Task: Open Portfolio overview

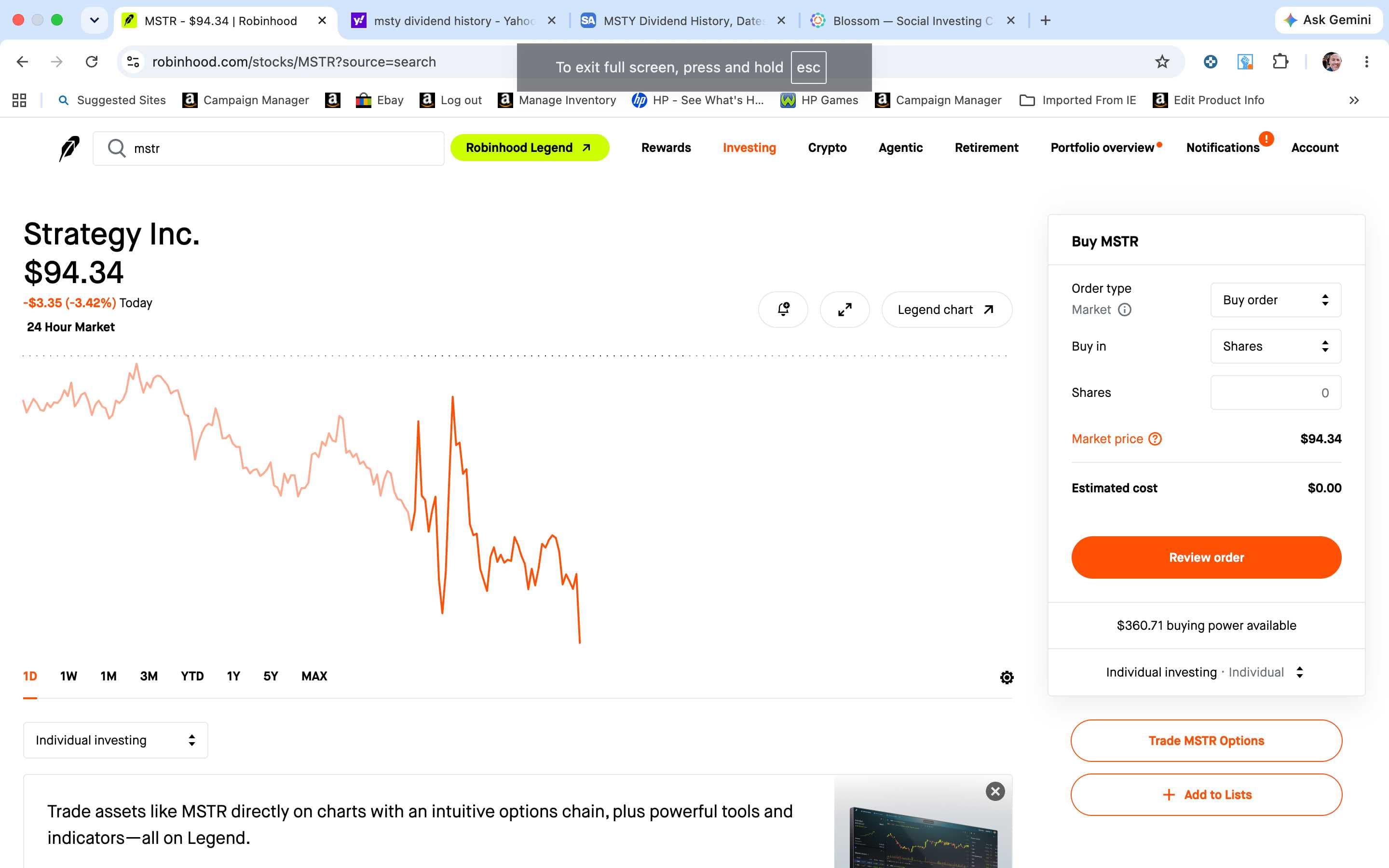Action: (x=1102, y=148)
